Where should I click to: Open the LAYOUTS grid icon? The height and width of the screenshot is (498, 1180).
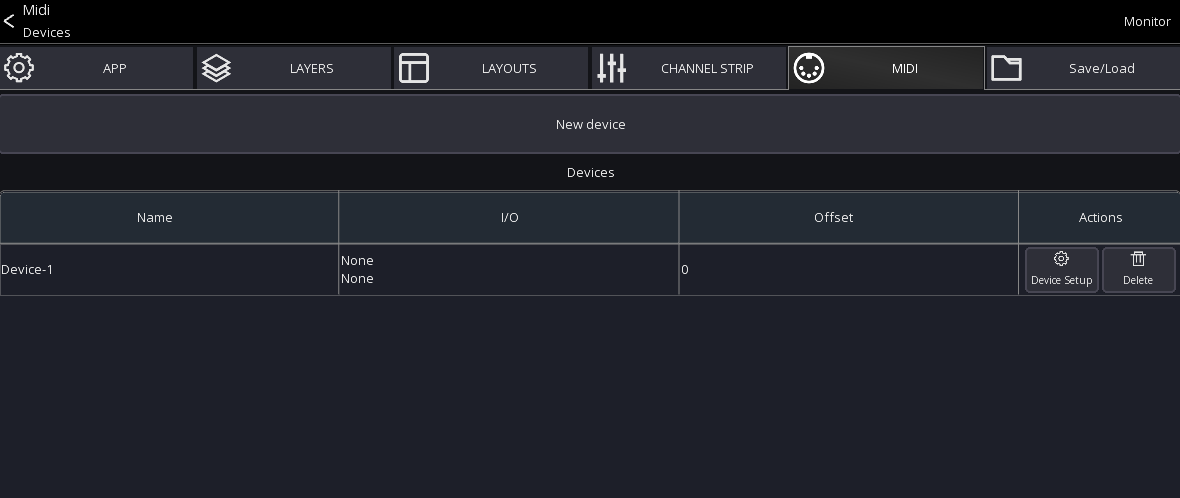pos(414,68)
